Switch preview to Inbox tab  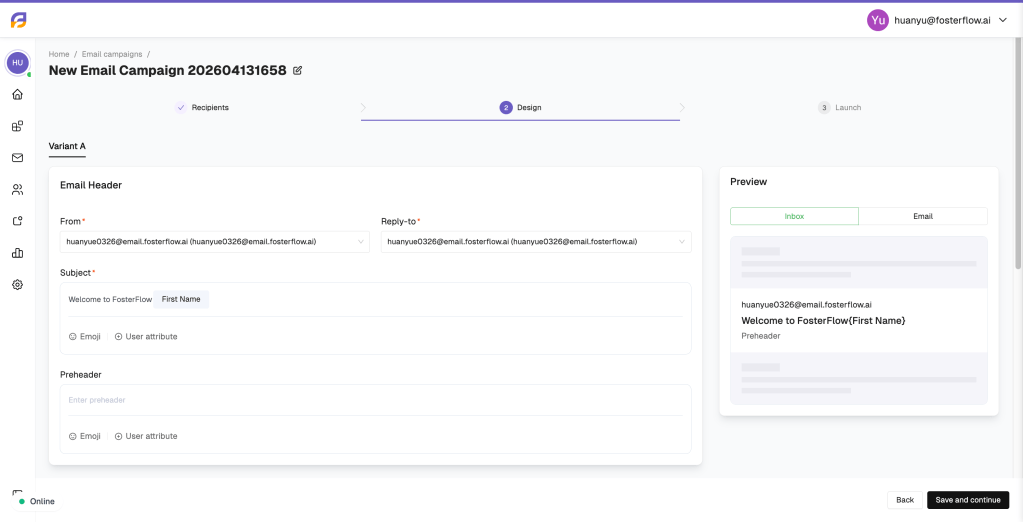coord(794,216)
